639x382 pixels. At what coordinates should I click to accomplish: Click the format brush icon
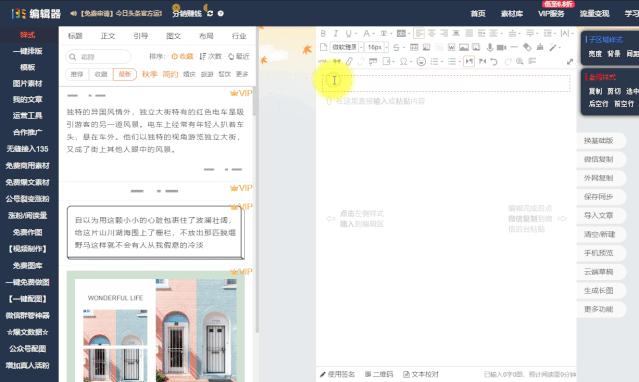coord(540,47)
